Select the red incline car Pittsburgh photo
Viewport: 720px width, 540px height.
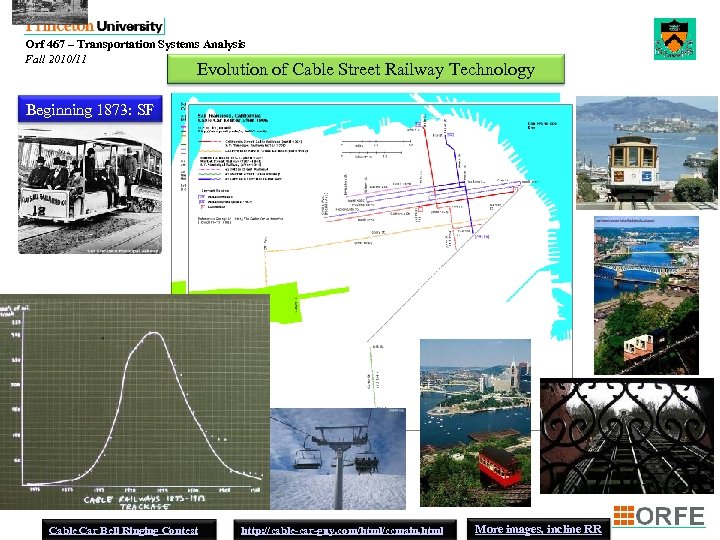(x=475, y=423)
